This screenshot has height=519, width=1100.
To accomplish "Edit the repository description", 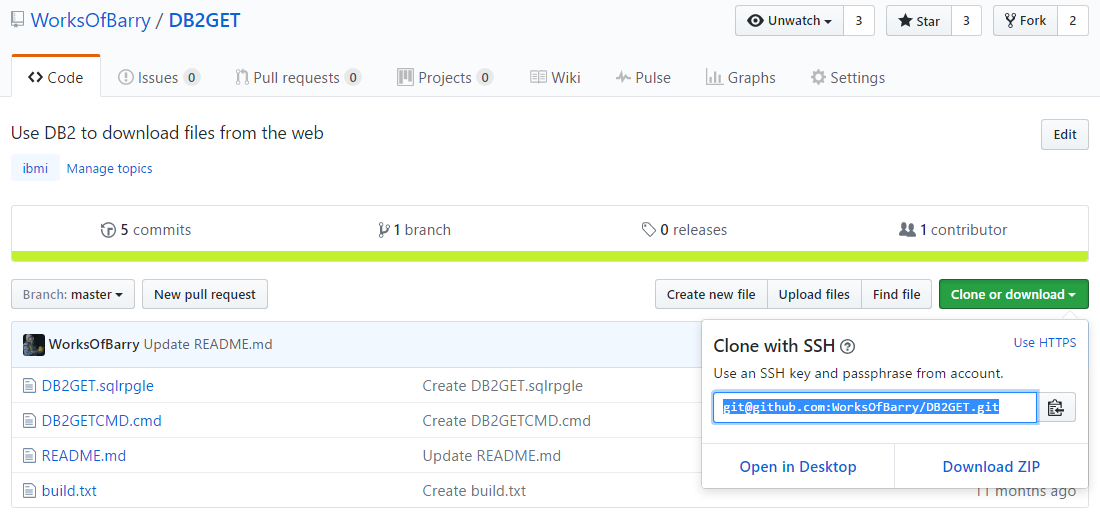I will click(x=1065, y=135).
